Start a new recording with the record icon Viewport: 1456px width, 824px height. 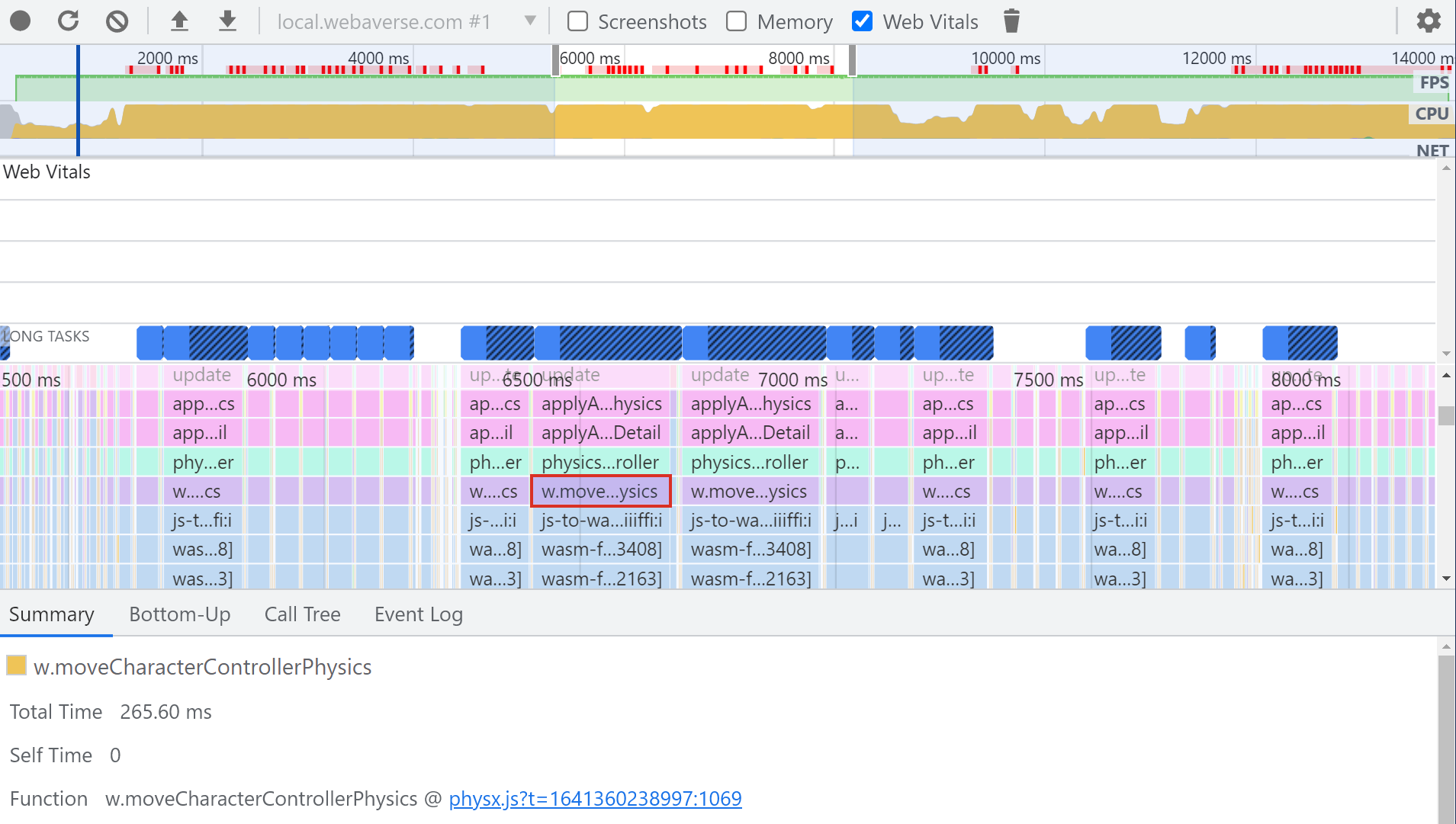[x=20, y=21]
